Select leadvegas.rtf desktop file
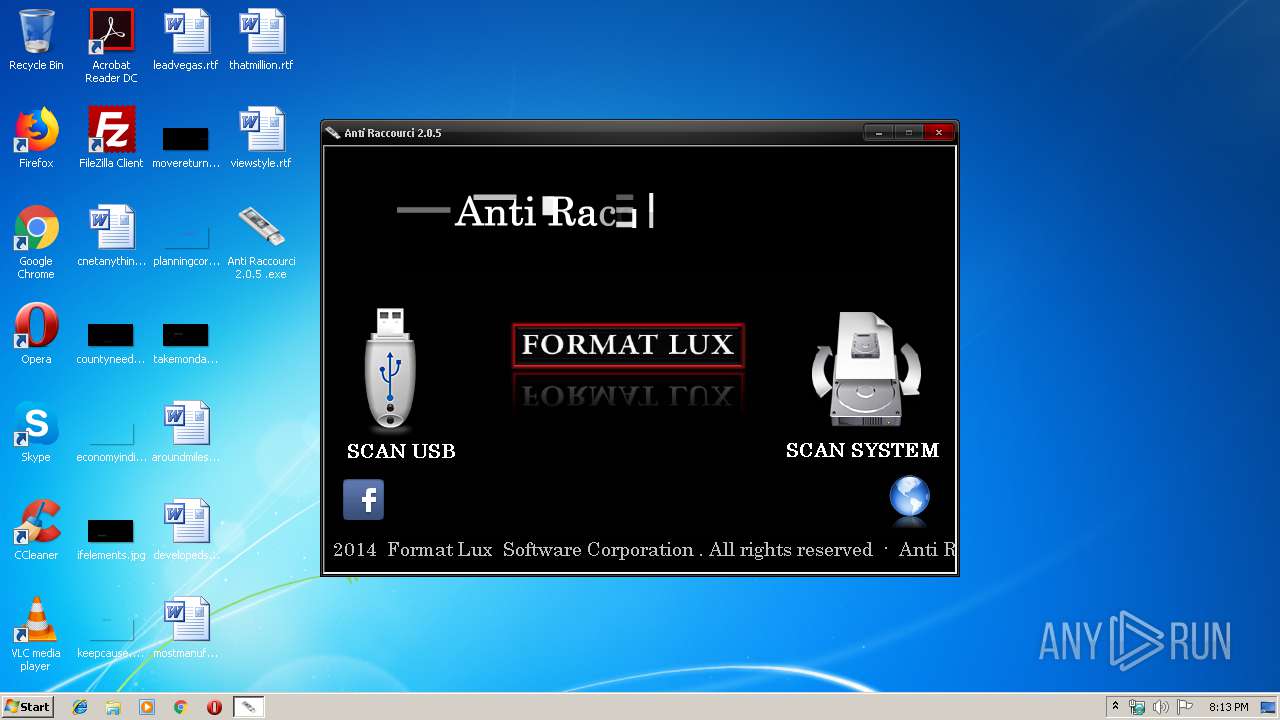The width and height of the screenshot is (1280, 720). (186, 40)
